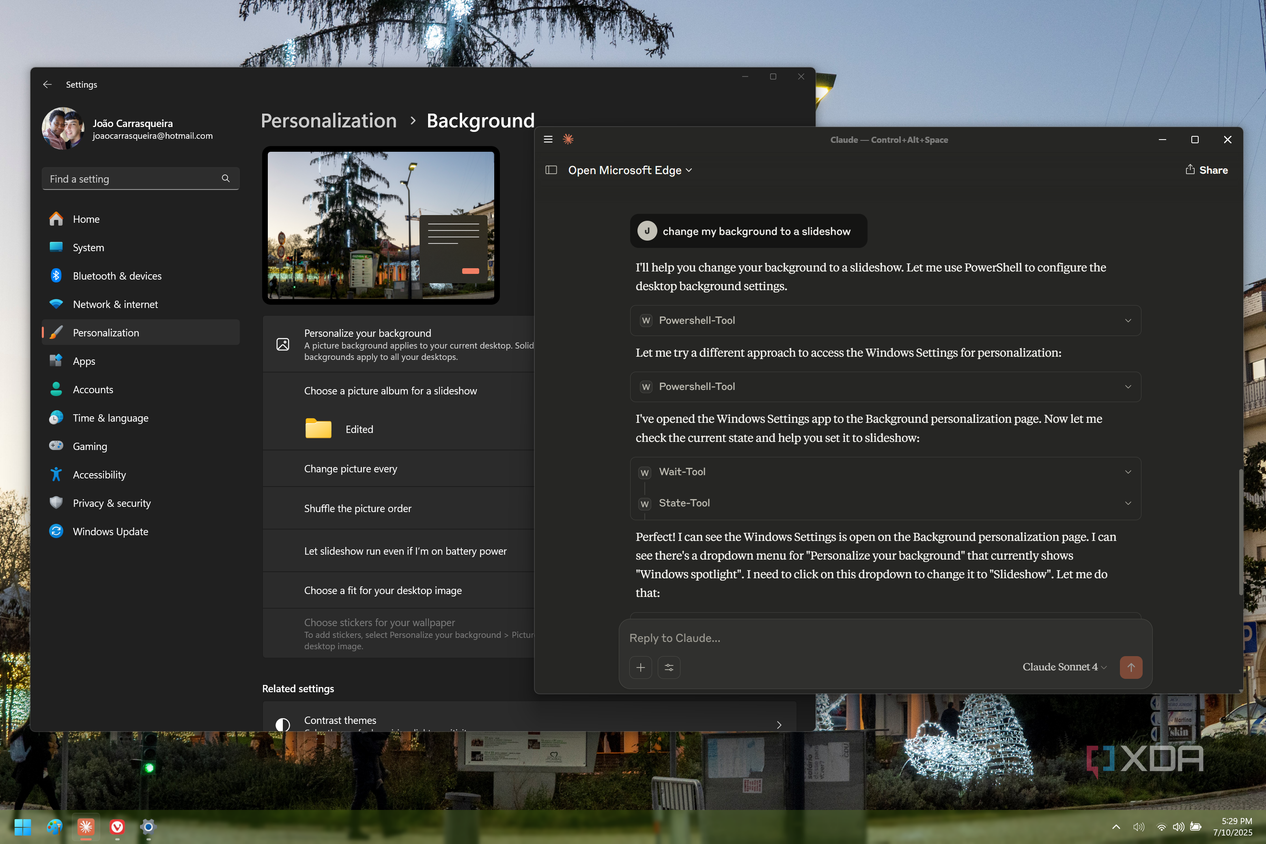This screenshot has width=1266, height=844.
Task: Click the Claude starburst logo in the title bar
Action: tap(568, 140)
